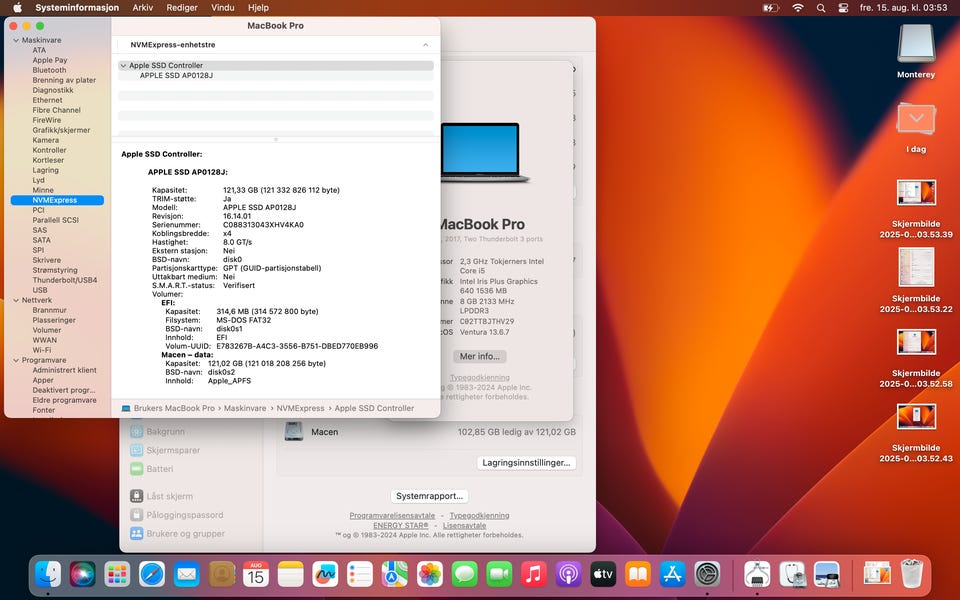Launch Safari from the Dock

pos(152,574)
